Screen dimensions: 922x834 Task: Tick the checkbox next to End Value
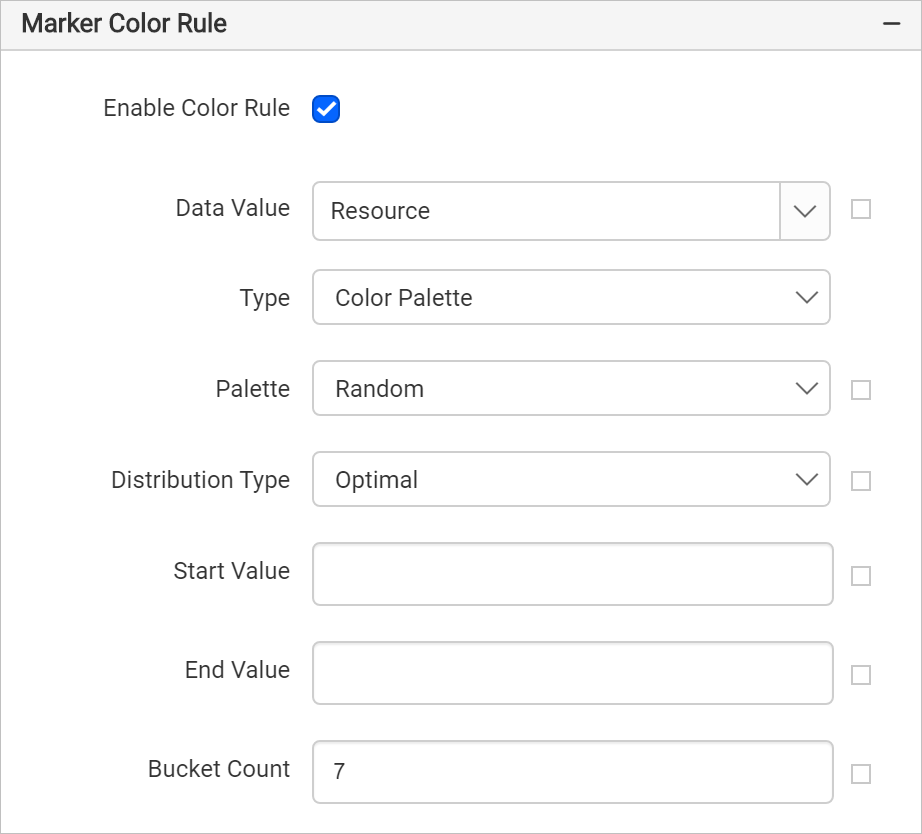point(861,673)
